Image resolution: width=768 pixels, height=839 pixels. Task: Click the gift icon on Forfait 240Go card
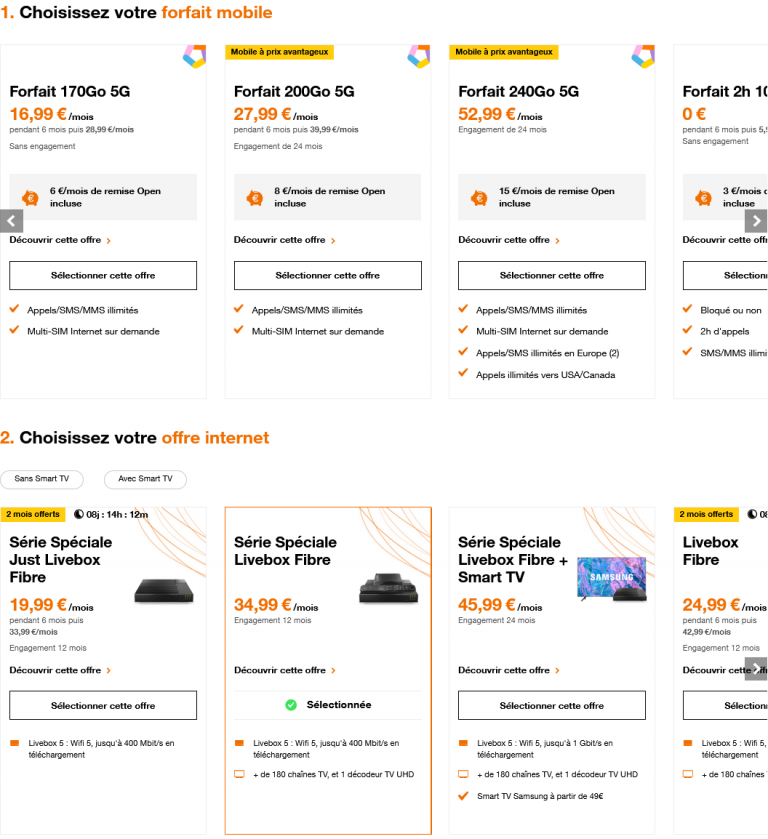tap(480, 196)
